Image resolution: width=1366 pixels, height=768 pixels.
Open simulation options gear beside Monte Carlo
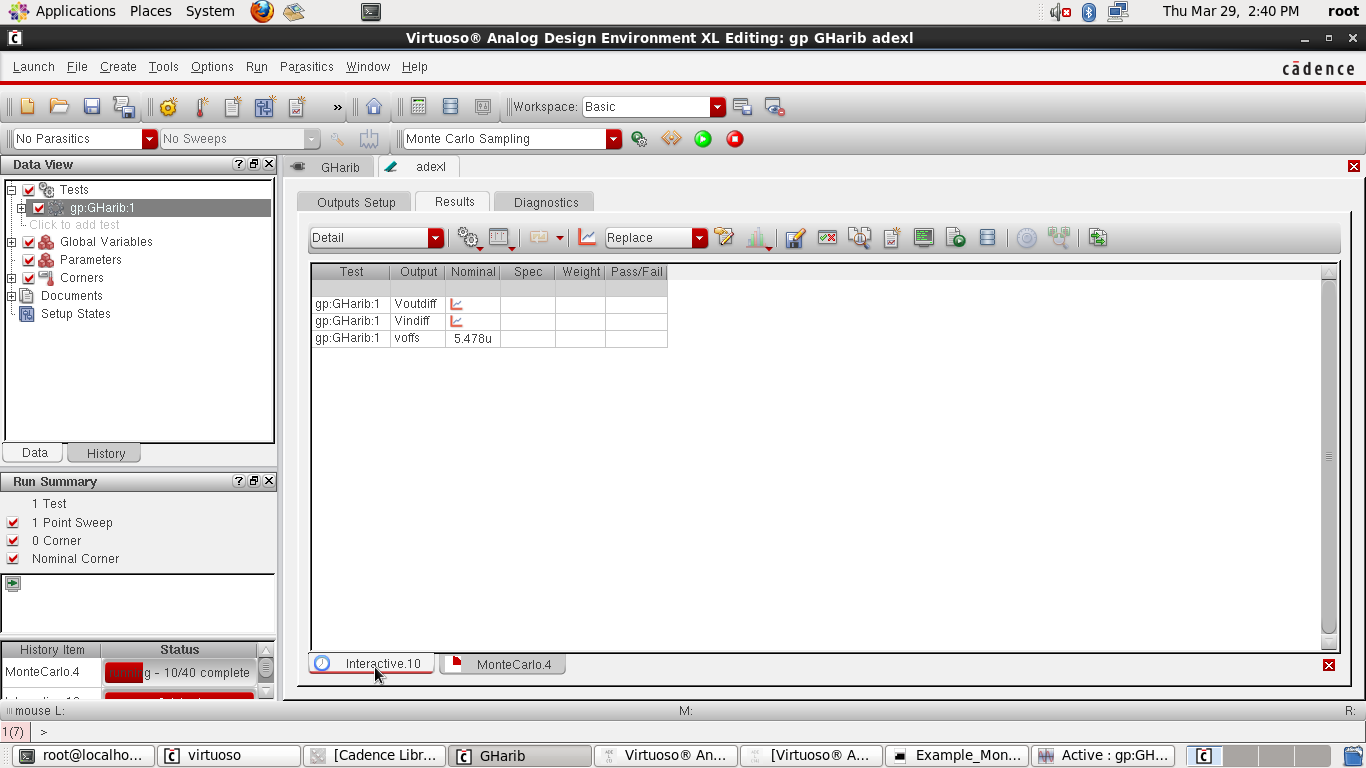tap(639, 139)
